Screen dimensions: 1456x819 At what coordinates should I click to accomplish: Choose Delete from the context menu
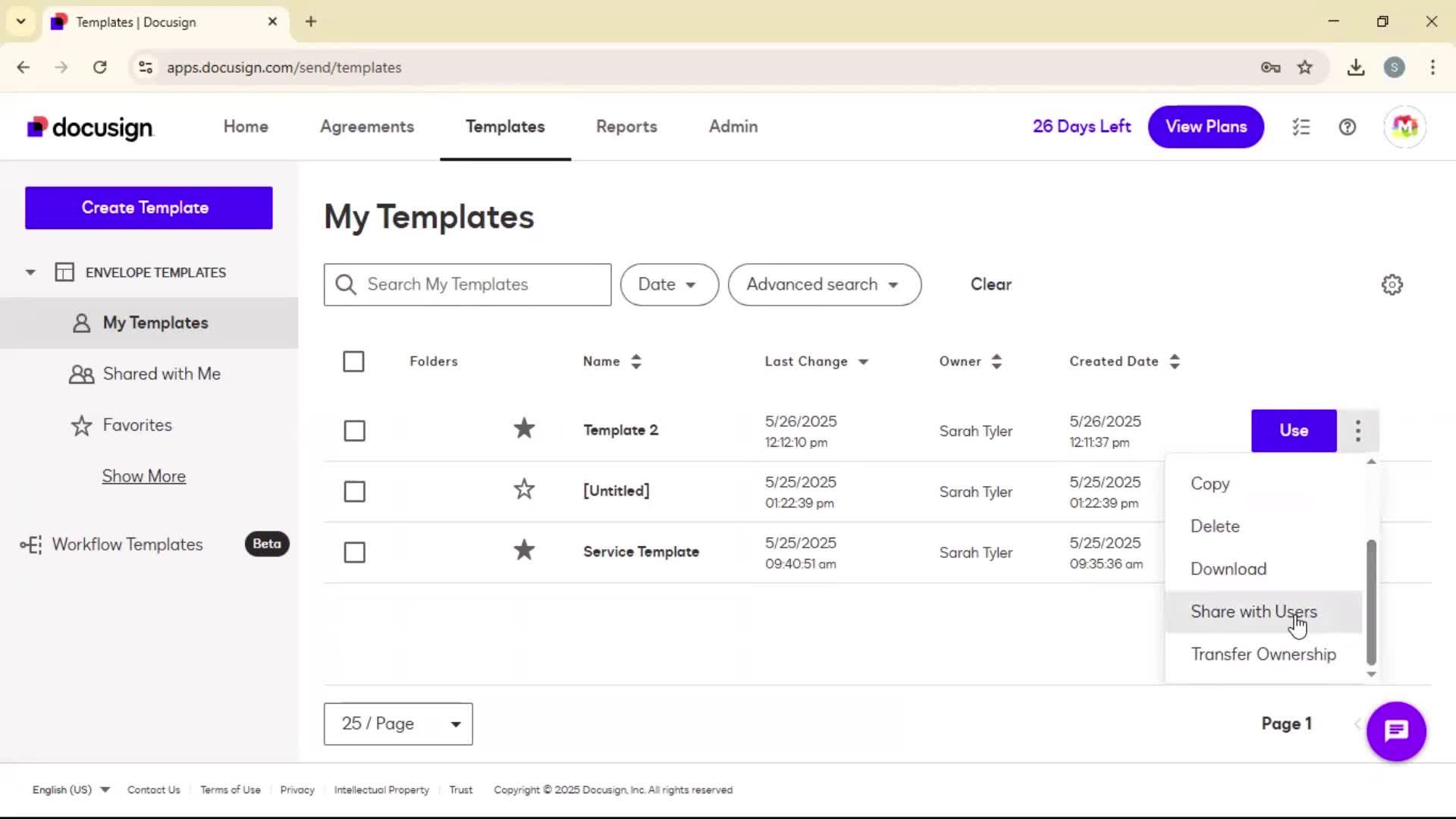[1264, 526]
